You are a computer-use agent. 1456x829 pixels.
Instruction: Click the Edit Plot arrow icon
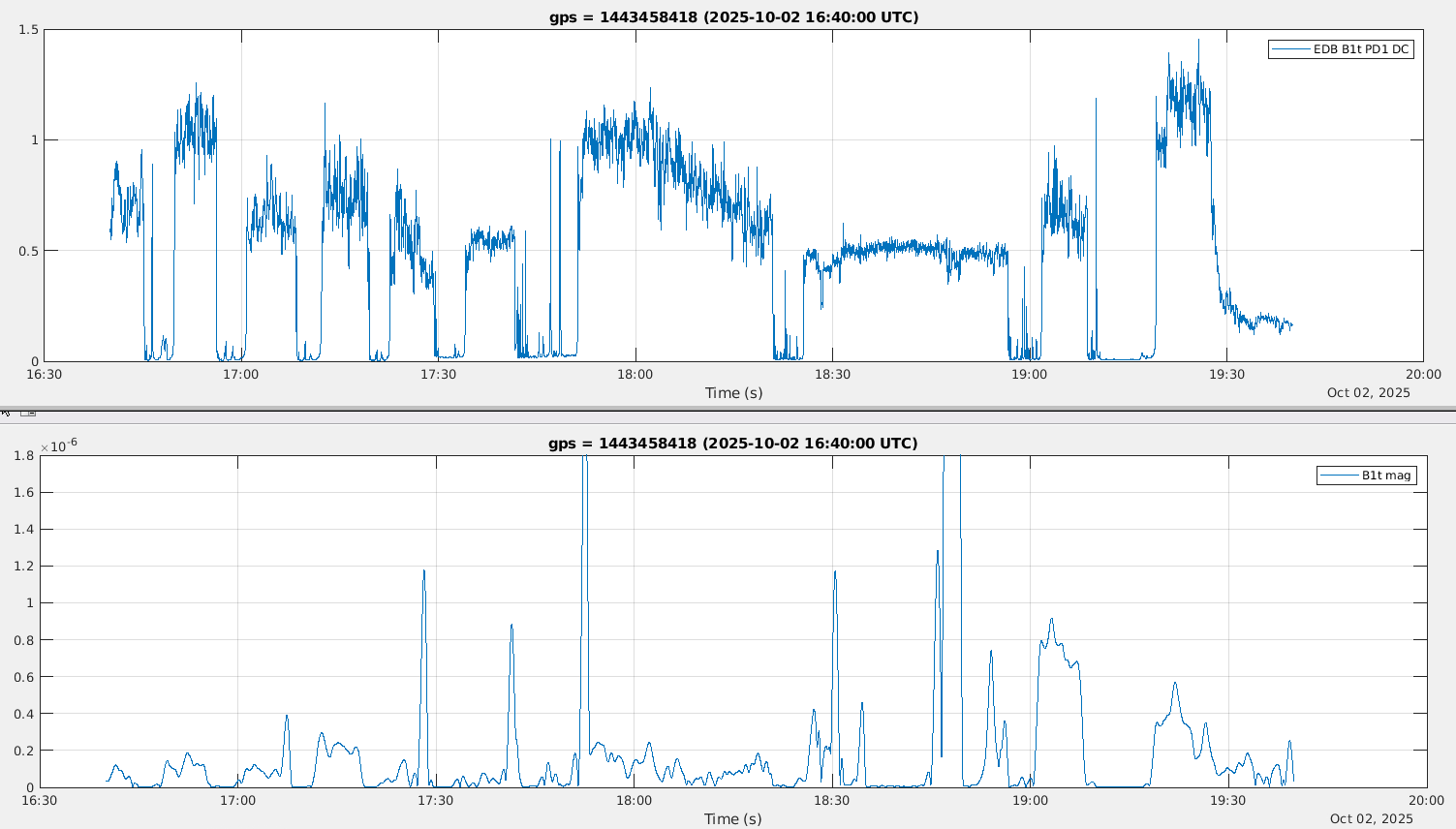click(x=6, y=413)
